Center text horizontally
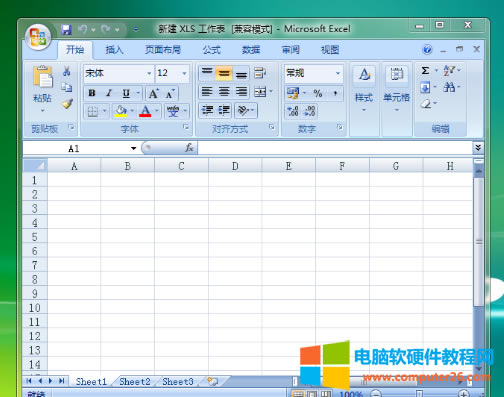Viewport: 504px width, 397px height. point(224,92)
